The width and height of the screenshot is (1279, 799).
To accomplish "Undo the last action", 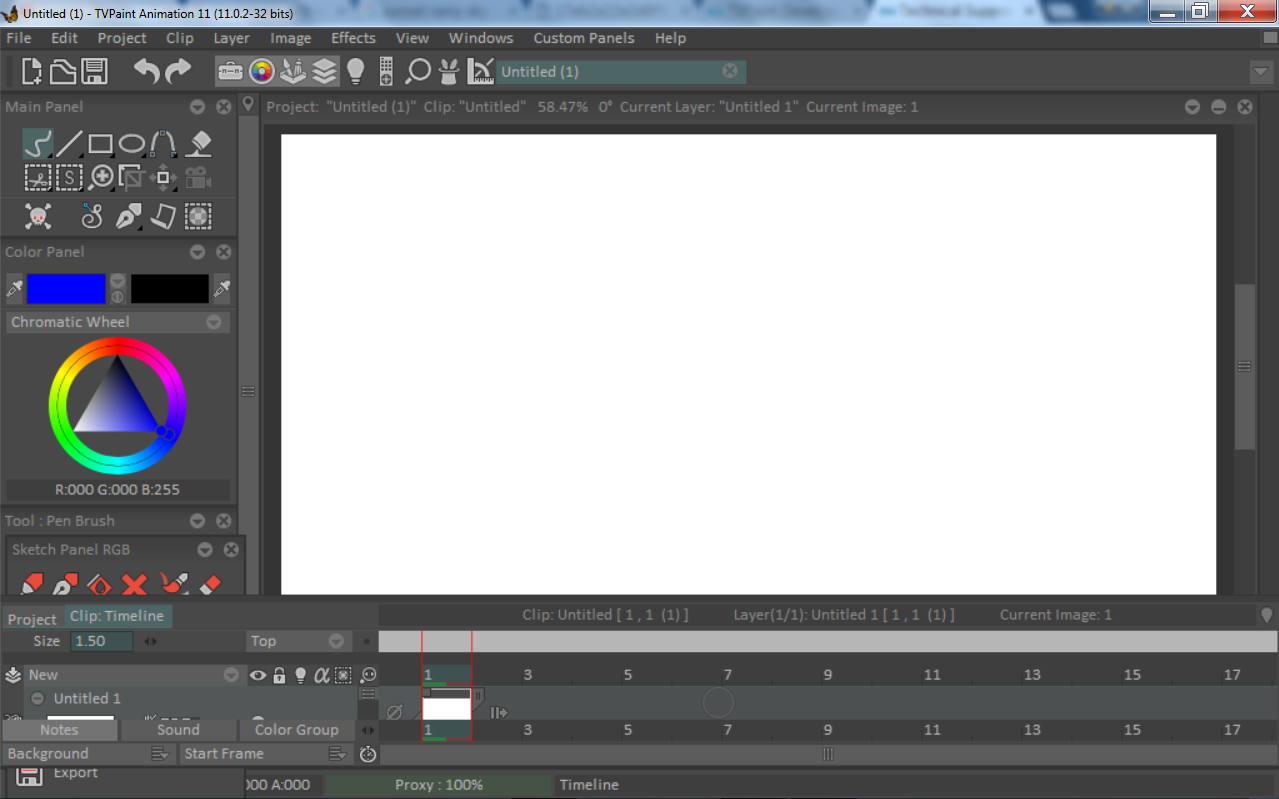I will point(147,71).
